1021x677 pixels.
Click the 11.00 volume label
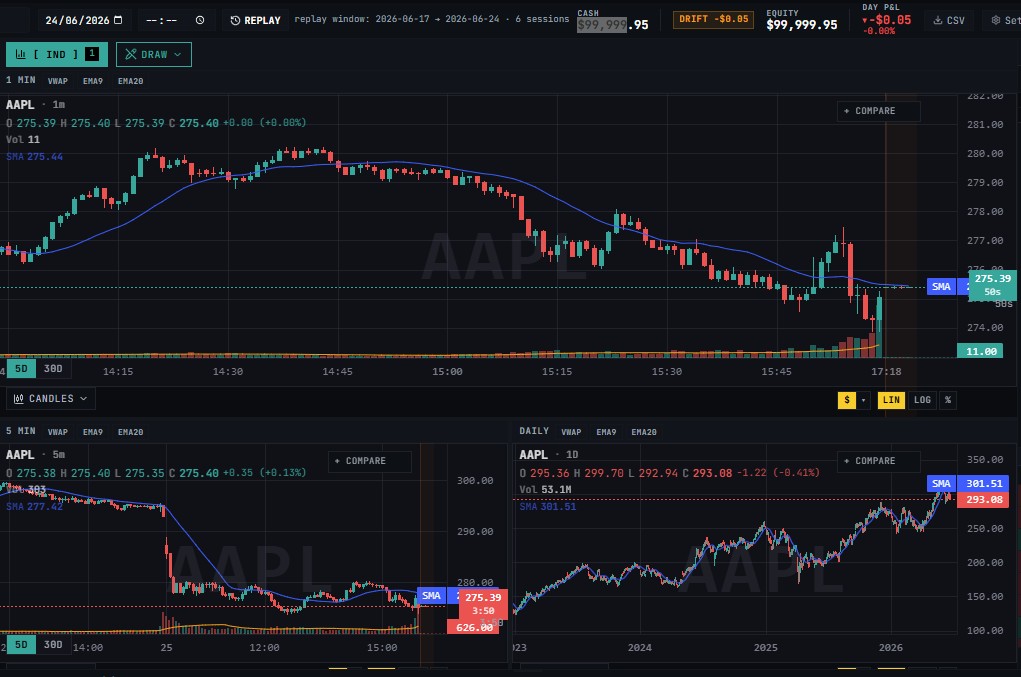[980, 352]
